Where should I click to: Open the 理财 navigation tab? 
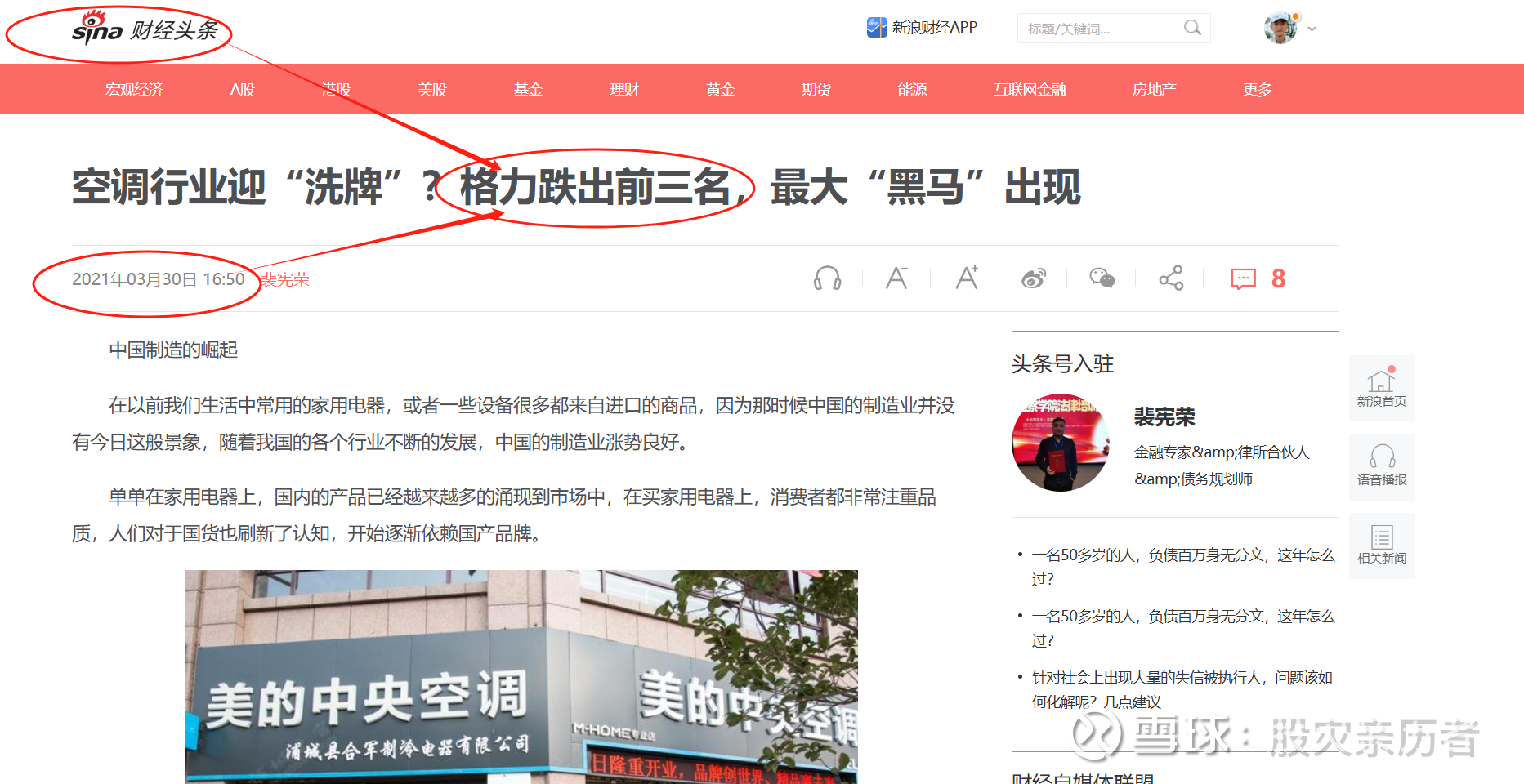(x=624, y=89)
